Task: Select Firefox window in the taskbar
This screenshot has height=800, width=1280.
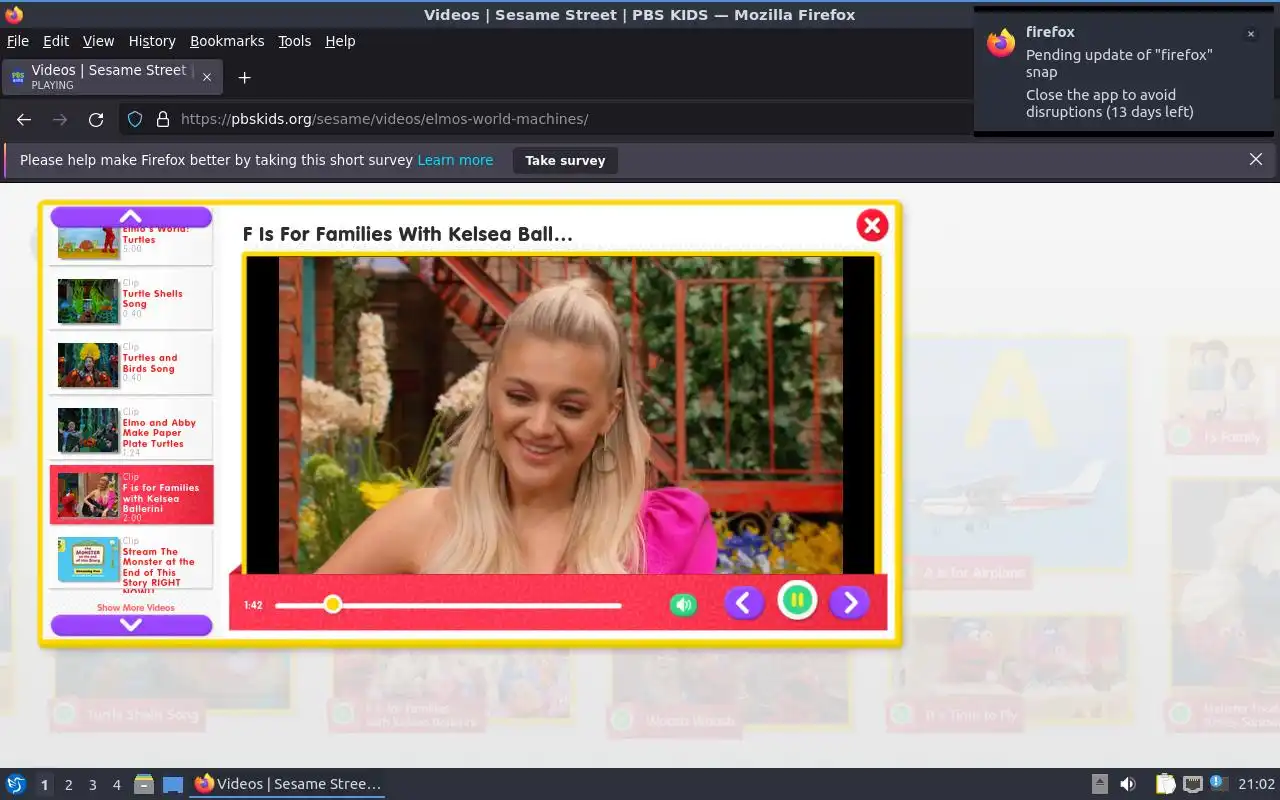Action: pyautogui.click(x=288, y=784)
